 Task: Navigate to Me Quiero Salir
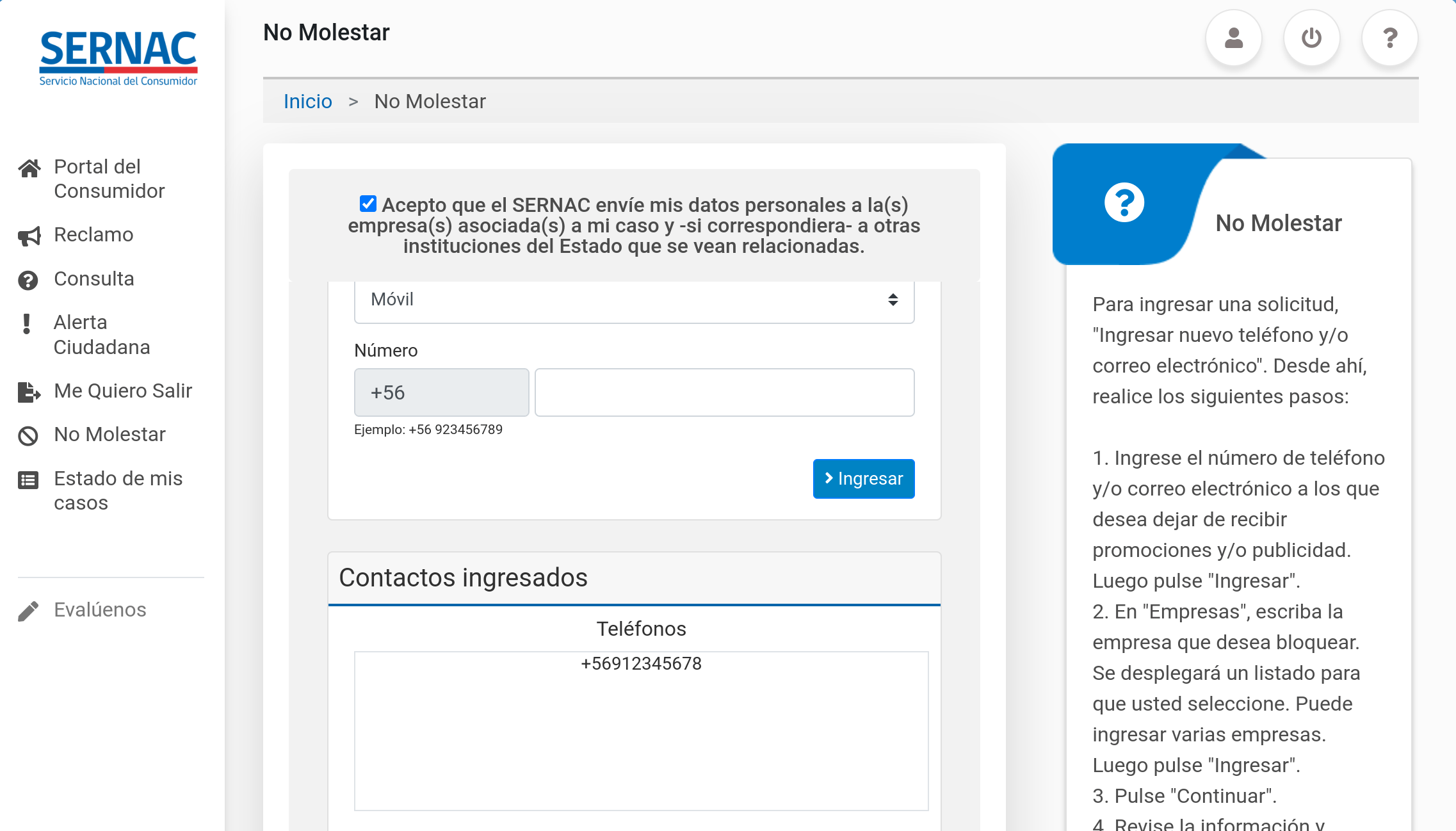click(123, 391)
